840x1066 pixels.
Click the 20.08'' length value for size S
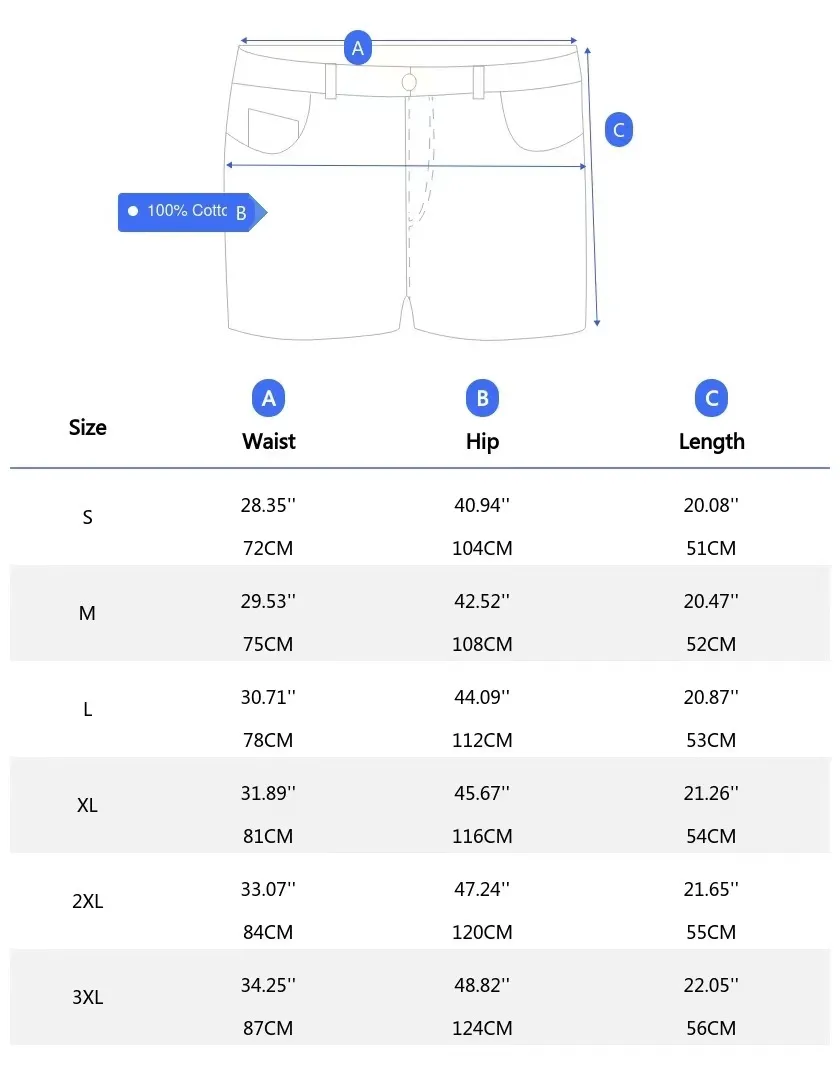[711, 505]
